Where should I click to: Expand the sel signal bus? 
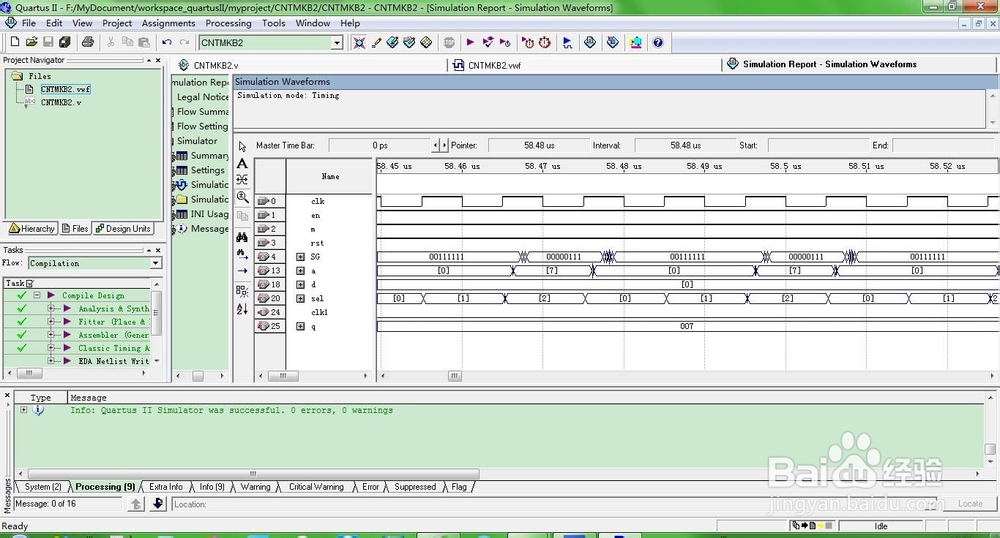pyautogui.click(x=300, y=298)
